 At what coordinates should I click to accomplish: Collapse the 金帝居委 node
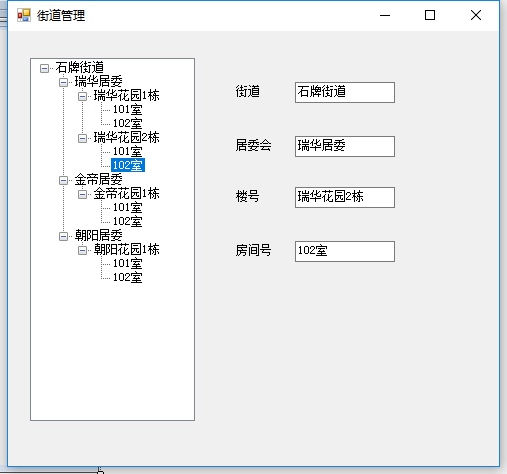[x=63, y=180]
